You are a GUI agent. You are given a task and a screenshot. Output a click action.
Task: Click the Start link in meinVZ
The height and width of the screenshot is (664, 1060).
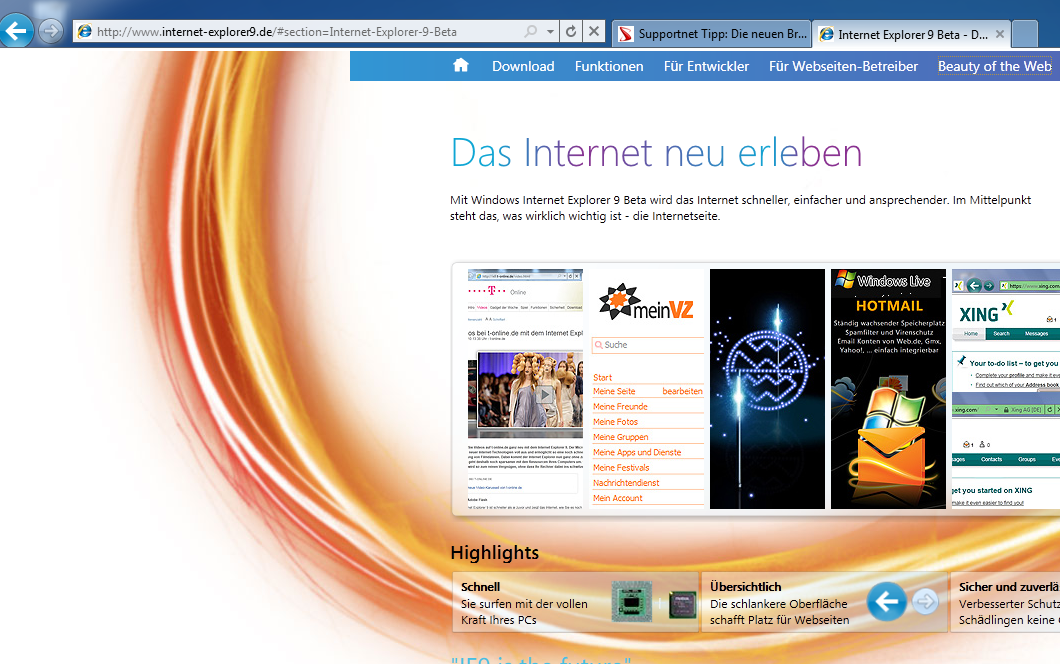click(602, 377)
